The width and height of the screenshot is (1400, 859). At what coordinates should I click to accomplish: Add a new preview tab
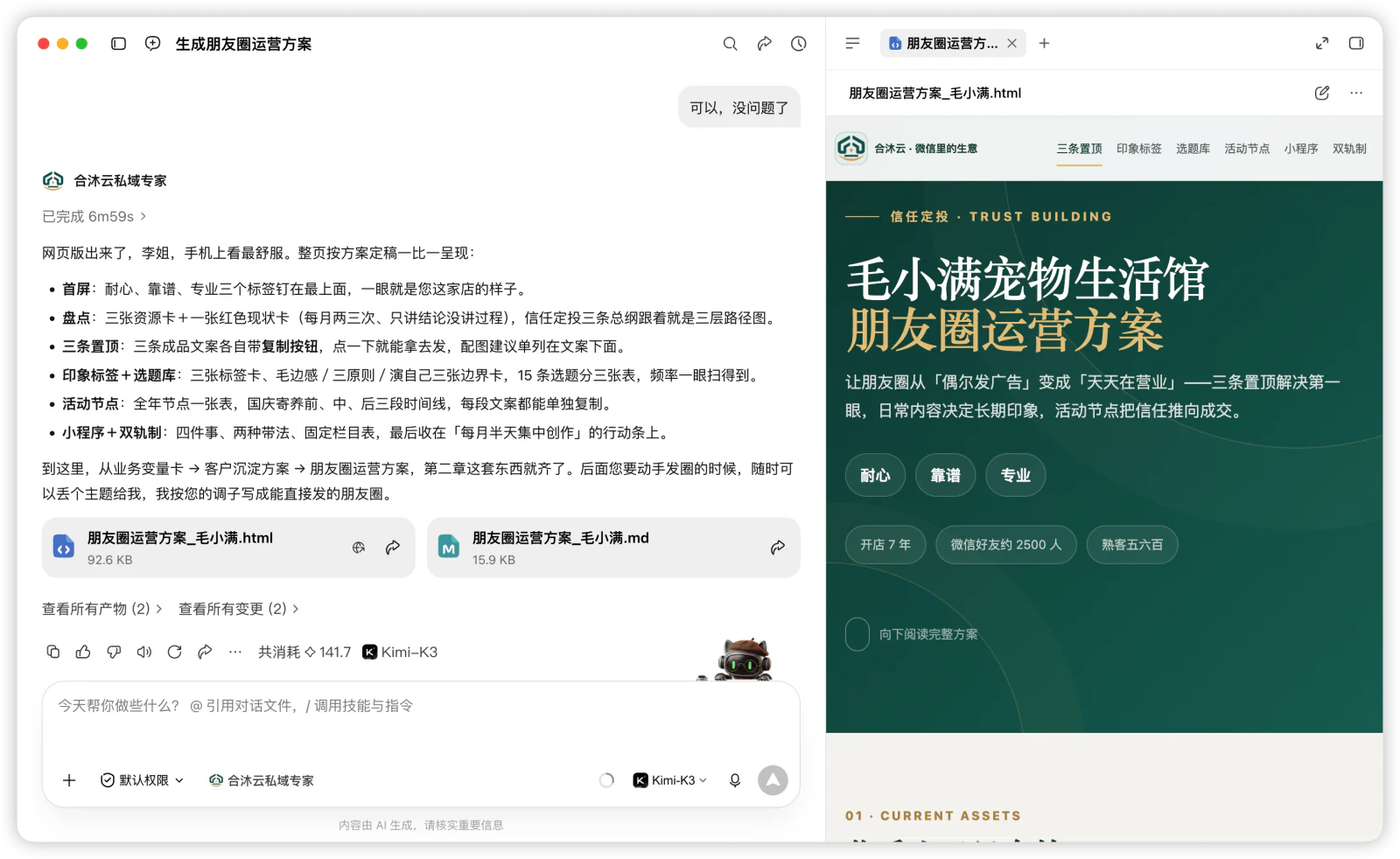[x=1044, y=43]
